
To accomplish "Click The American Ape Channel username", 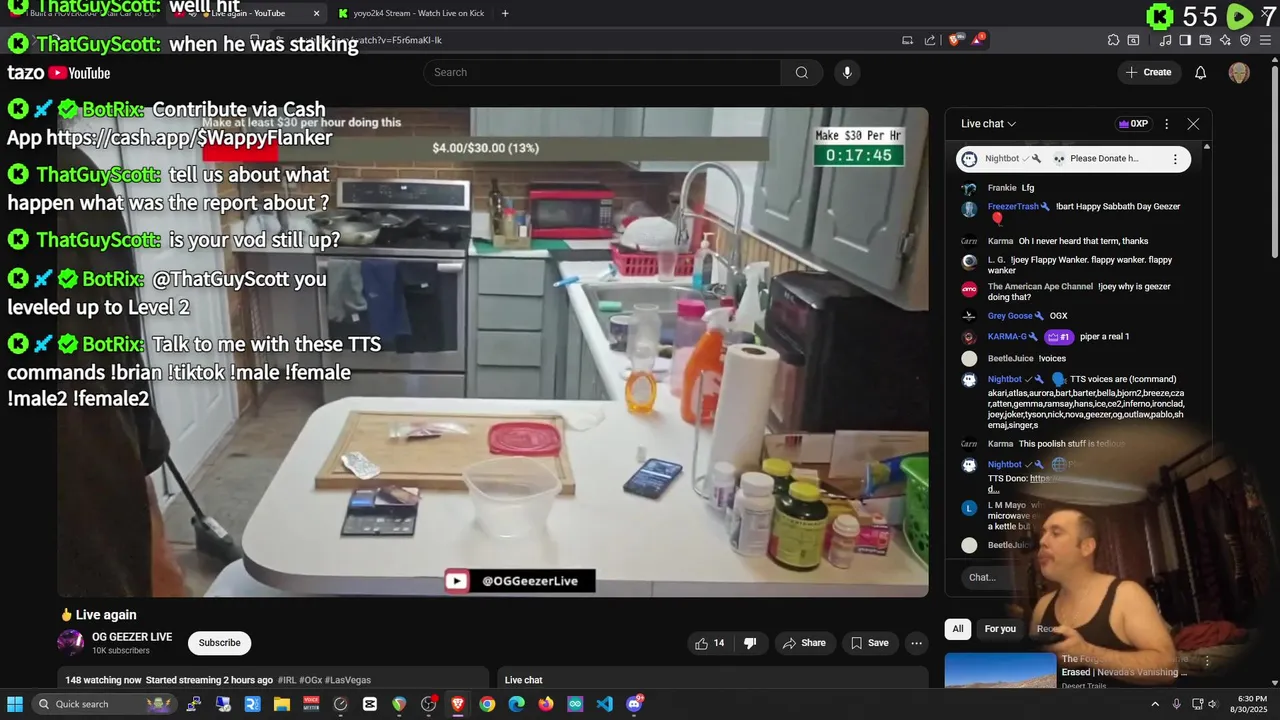I will 1040,287.
